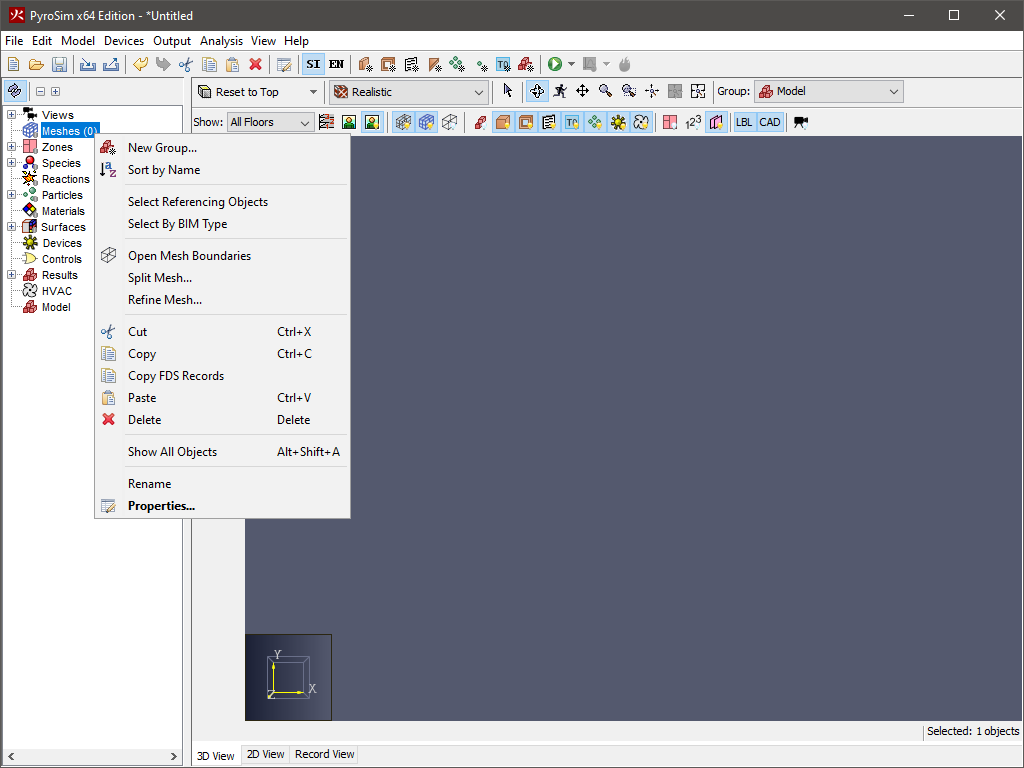This screenshot has width=1024, height=768.
Task: Choose Open Mesh Boundaries
Action: coord(223,256)
